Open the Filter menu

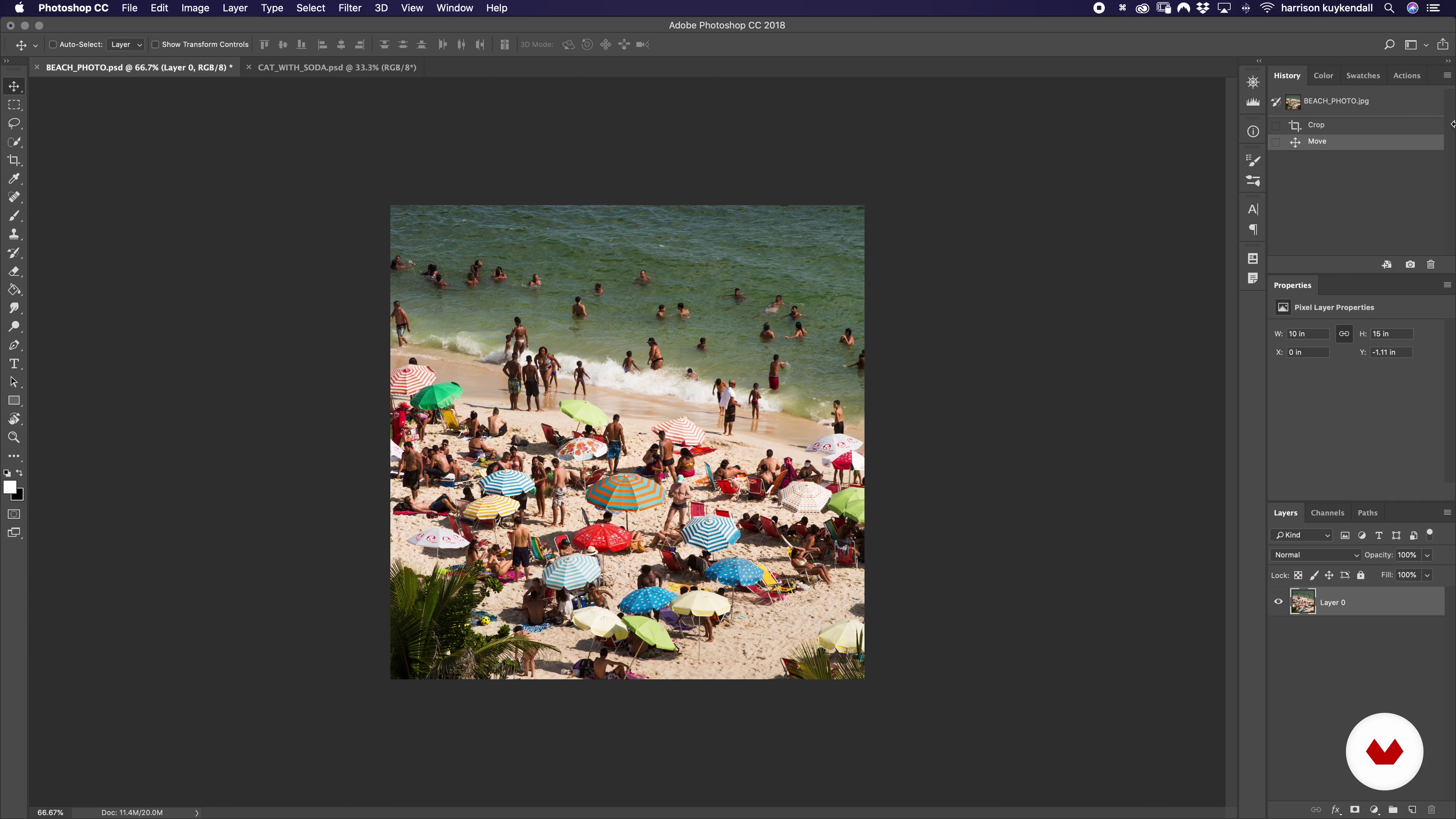tap(348, 8)
